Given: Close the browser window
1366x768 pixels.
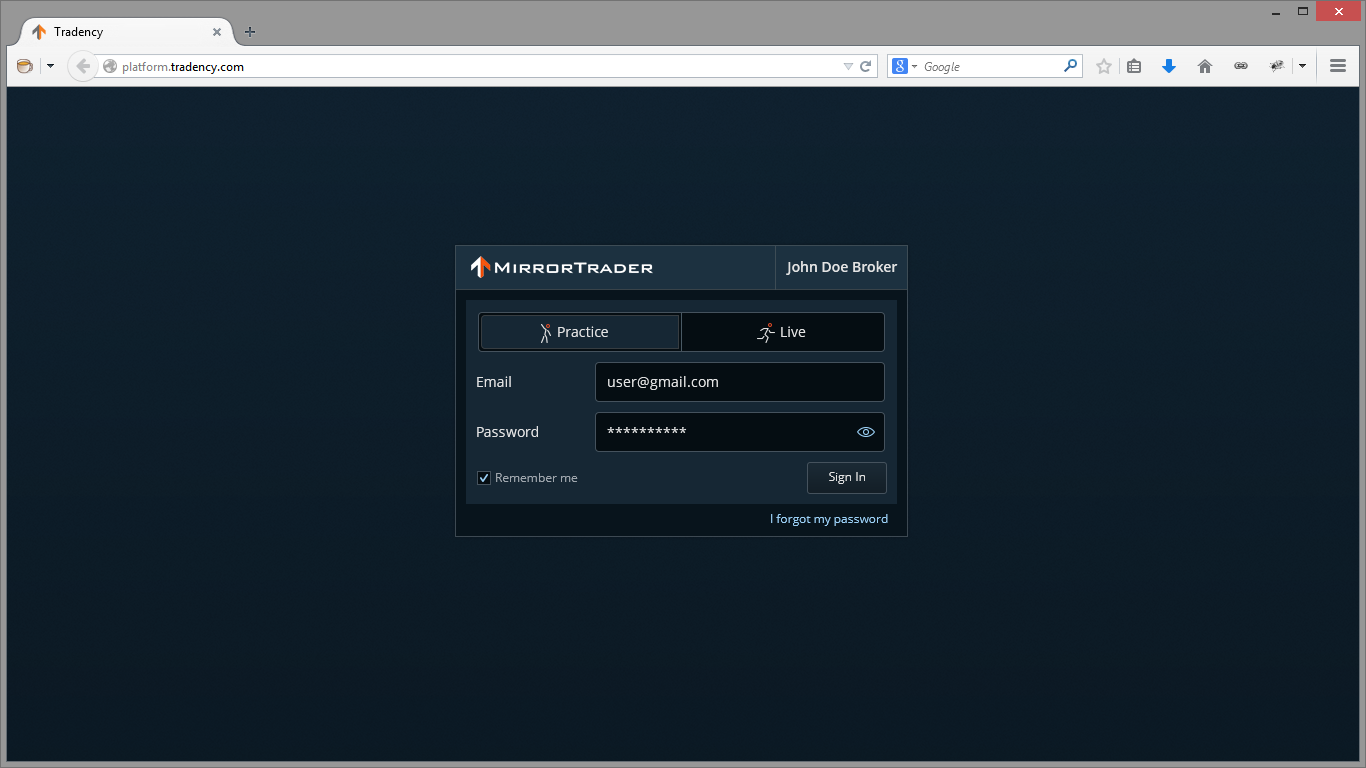Looking at the screenshot, I should (x=1338, y=12).
